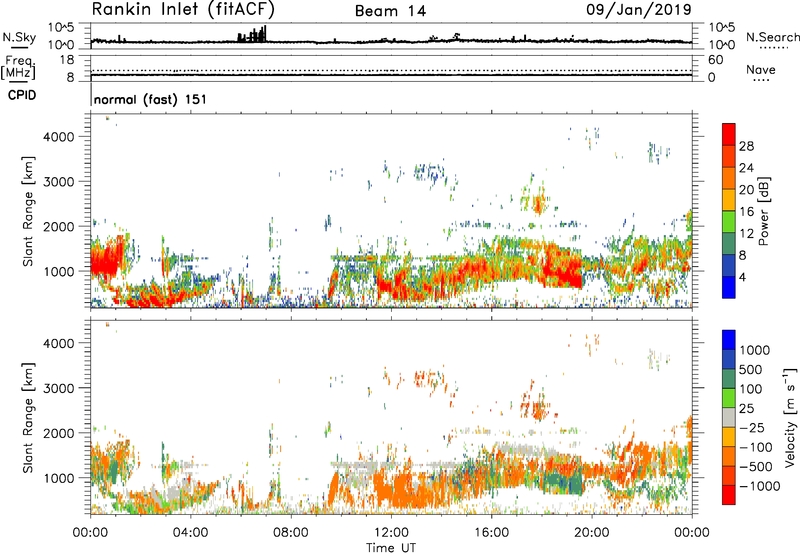Click the '-500' velocity colorbar value
The width and height of the screenshot is (800, 554).
click(x=756, y=467)
